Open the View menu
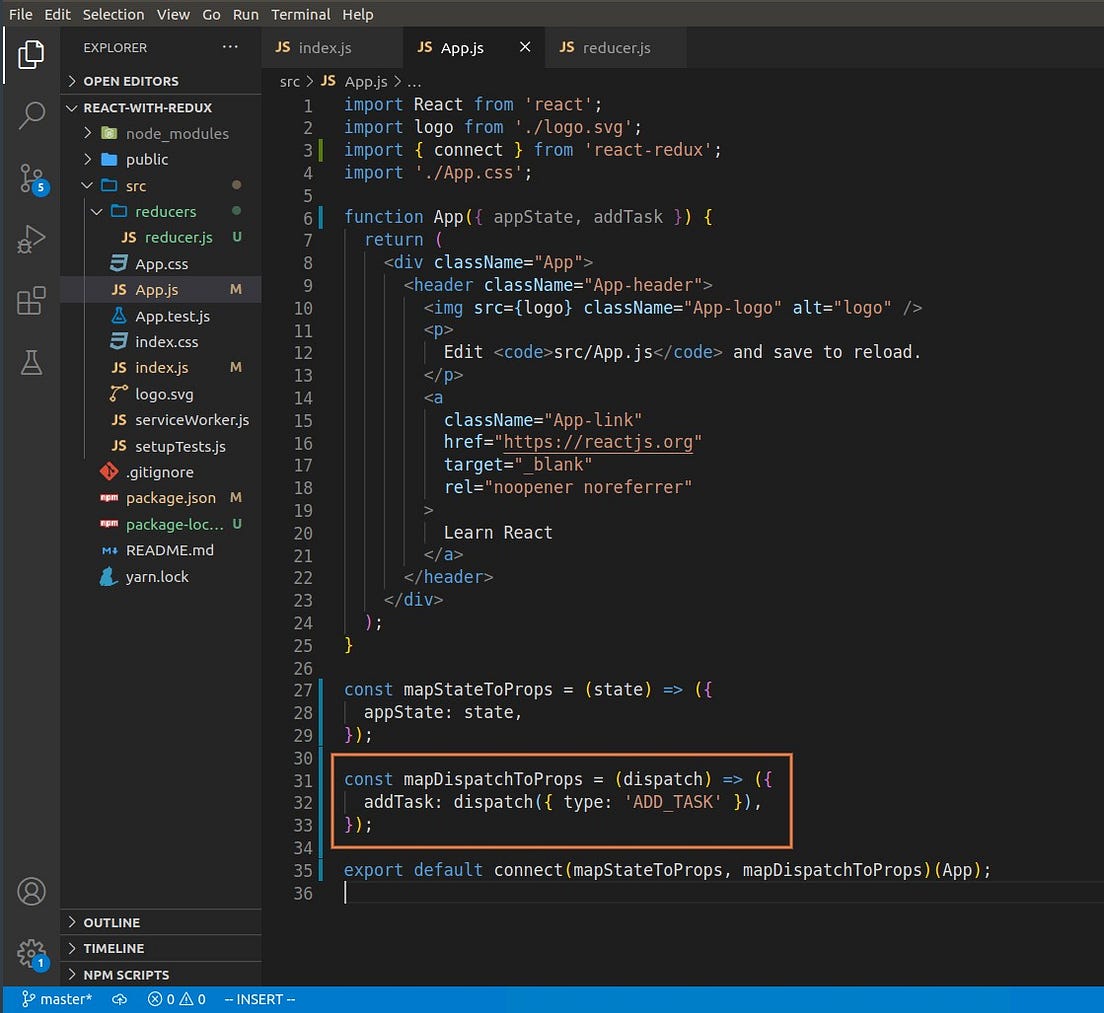The image size is (1104, 1013). [x=173, y=14]
